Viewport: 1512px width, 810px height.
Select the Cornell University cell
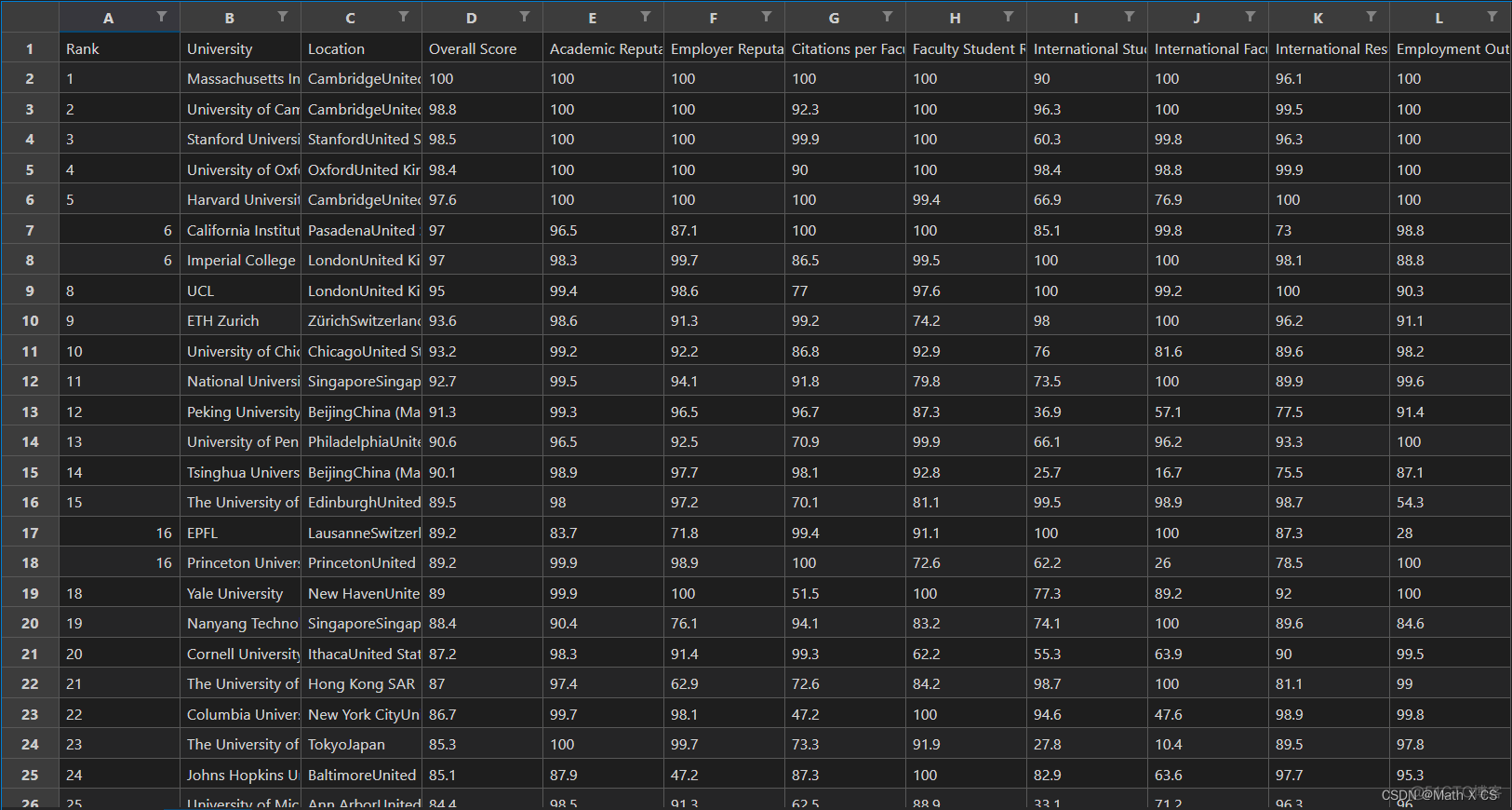tap(241, 654)
